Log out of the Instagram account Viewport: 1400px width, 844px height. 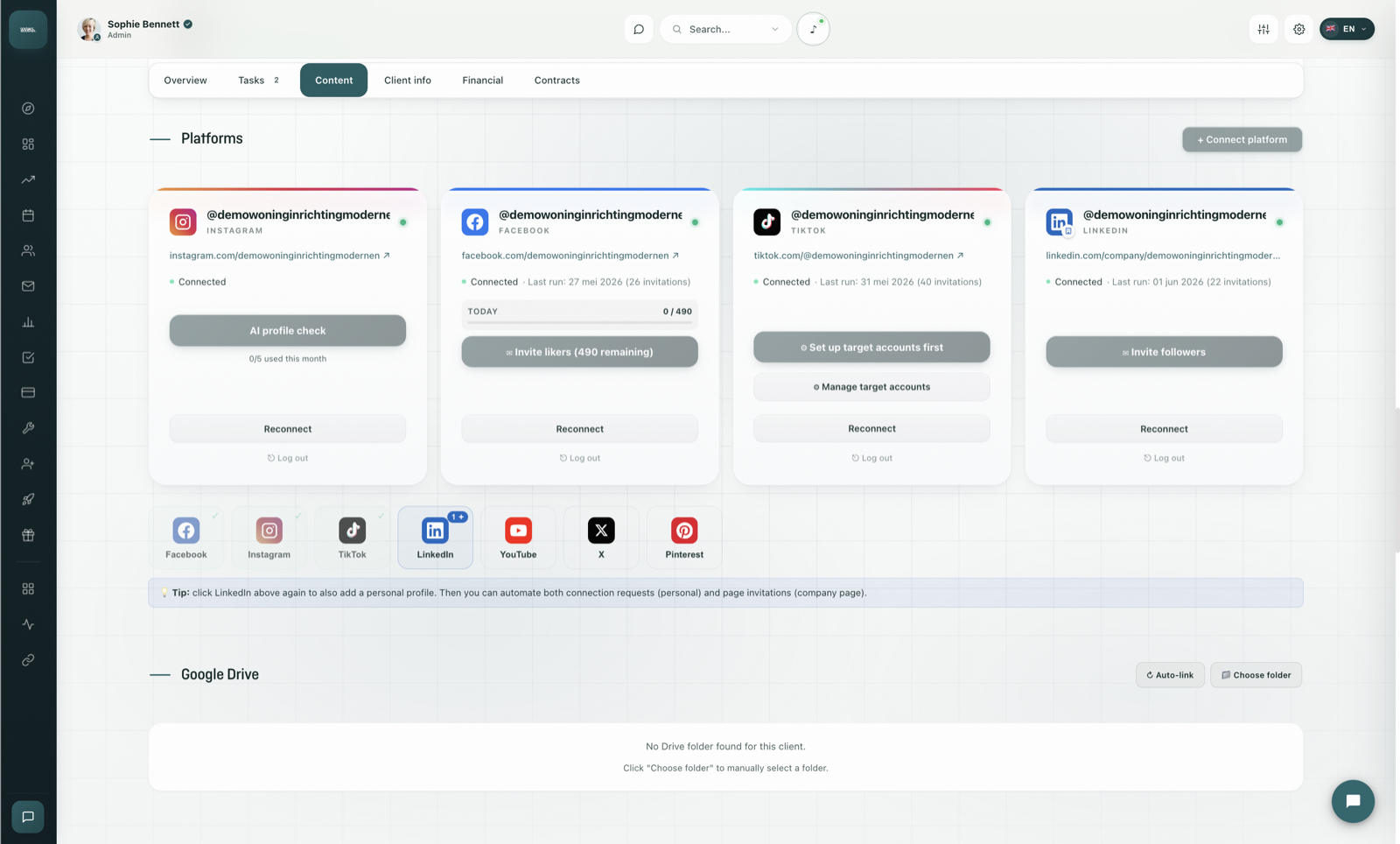288,458
